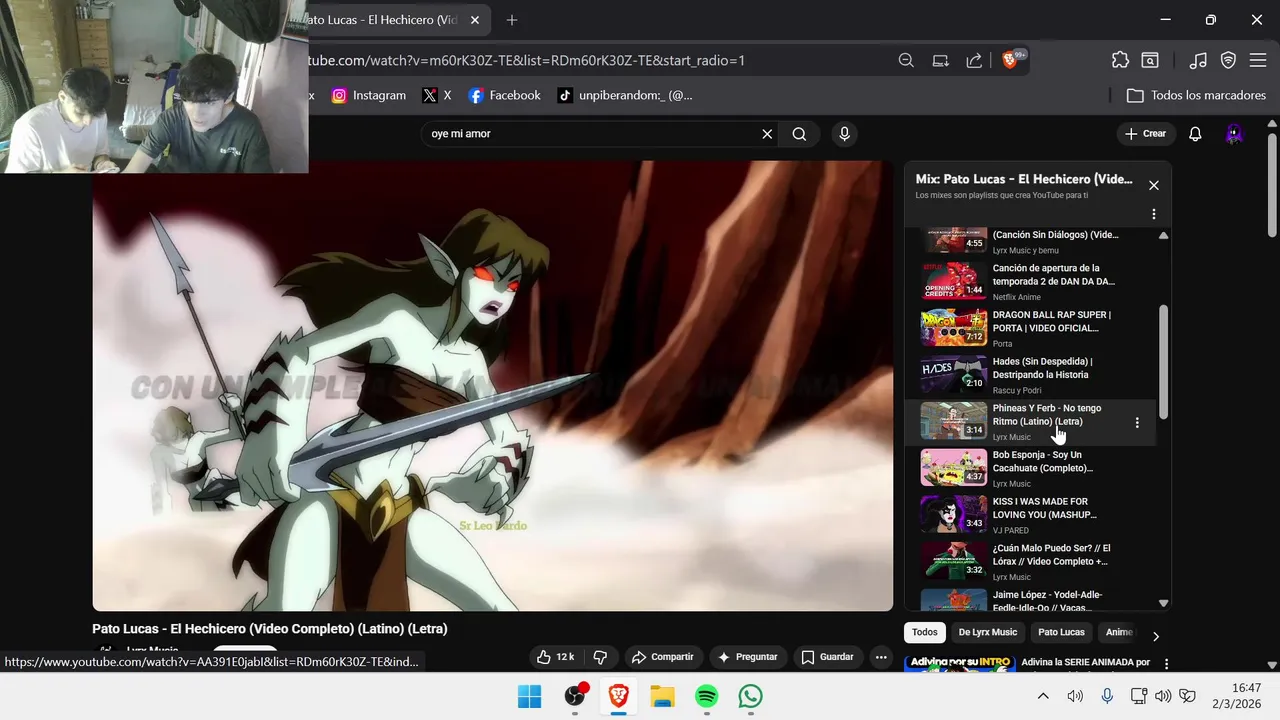Screen dimensions: 1280x720
Task: Click the Crear button
Action: coord(1145,133)
